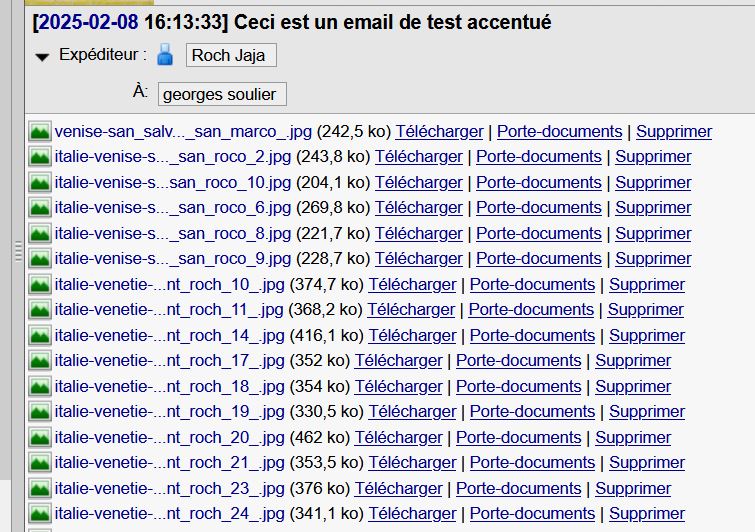Viewport: 755px width, 532px height.
Task: Click image icon beside nt_roch_24_.jpg attachment
Action: [x=39, y=514]
